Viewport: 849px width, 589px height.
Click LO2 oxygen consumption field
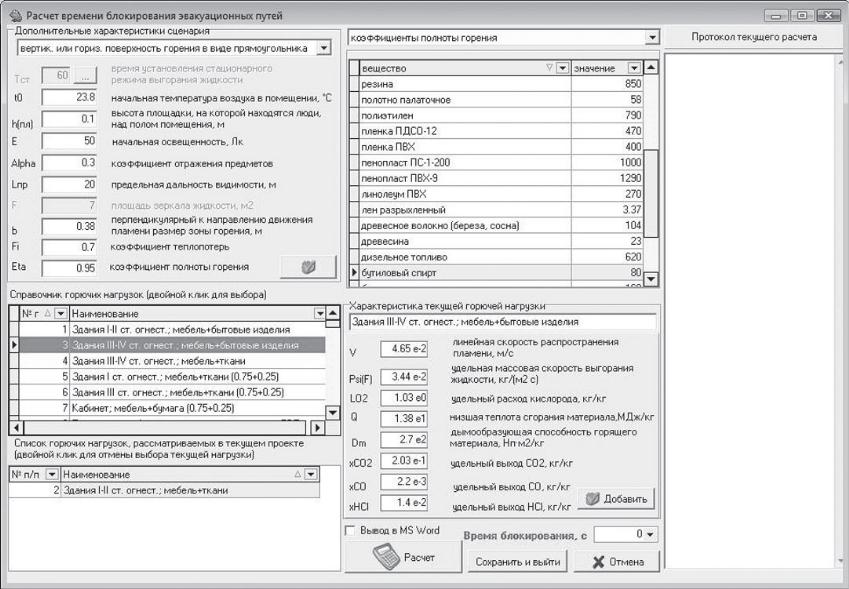click(x=404, y=398)
